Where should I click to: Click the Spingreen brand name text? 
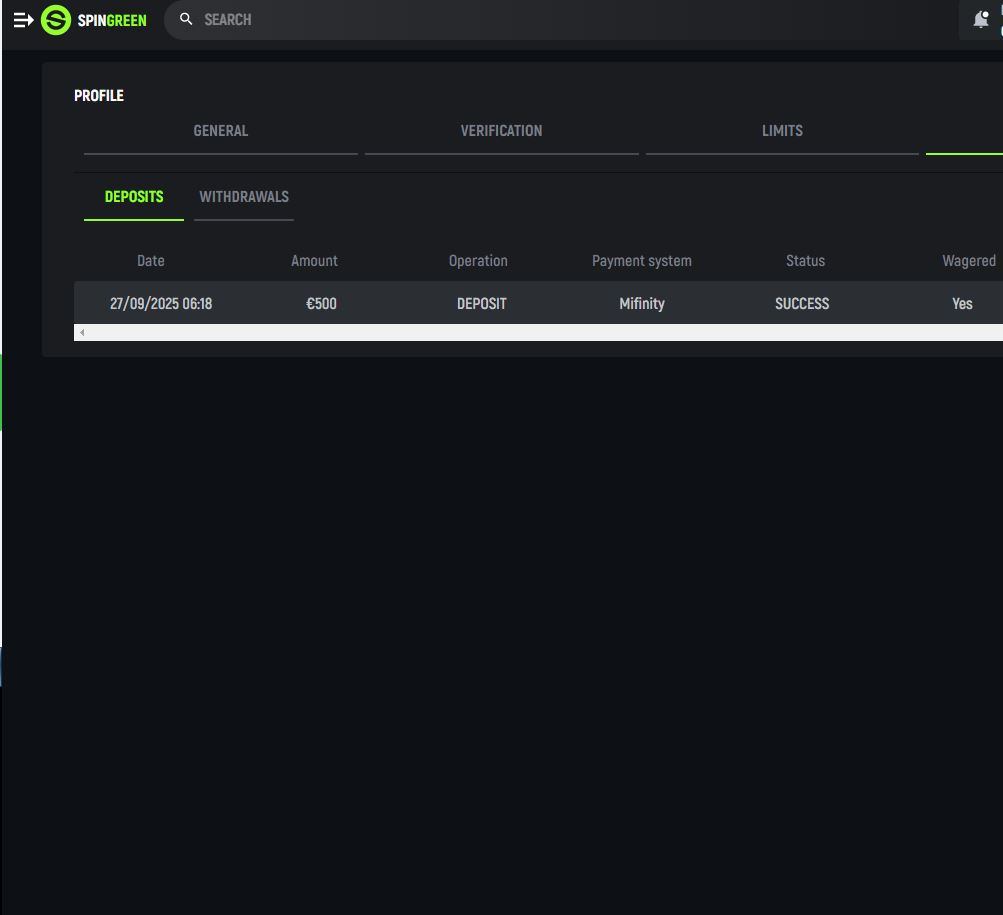(112, 20)
